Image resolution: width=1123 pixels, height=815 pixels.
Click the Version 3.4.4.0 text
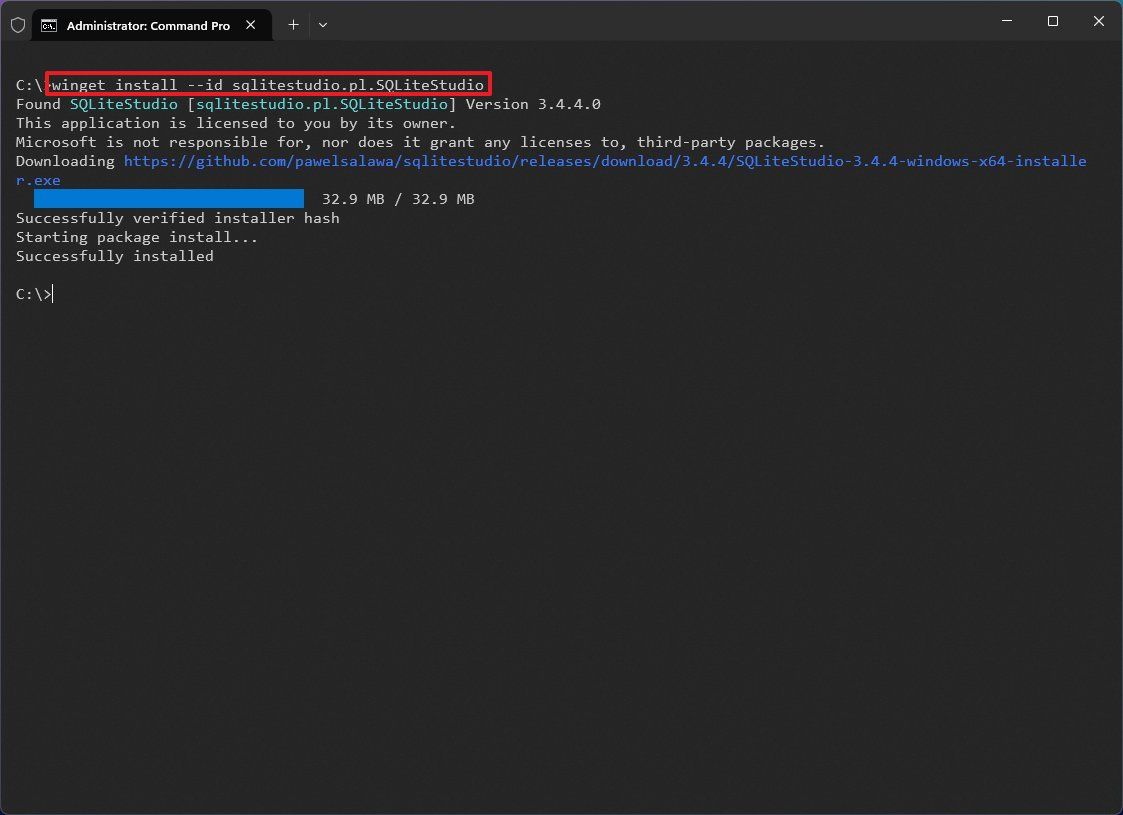tap(533, 104)
